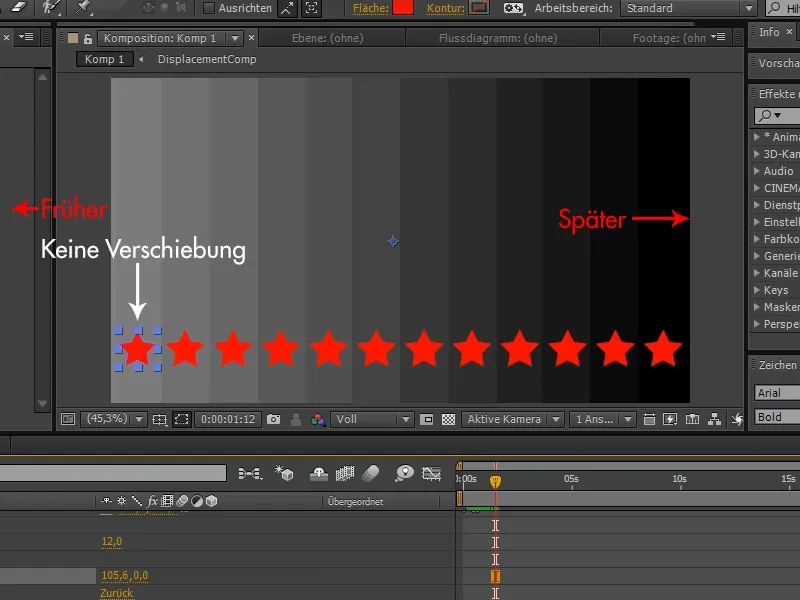Click the brainstorm lightbulb icon

point(404,473)
